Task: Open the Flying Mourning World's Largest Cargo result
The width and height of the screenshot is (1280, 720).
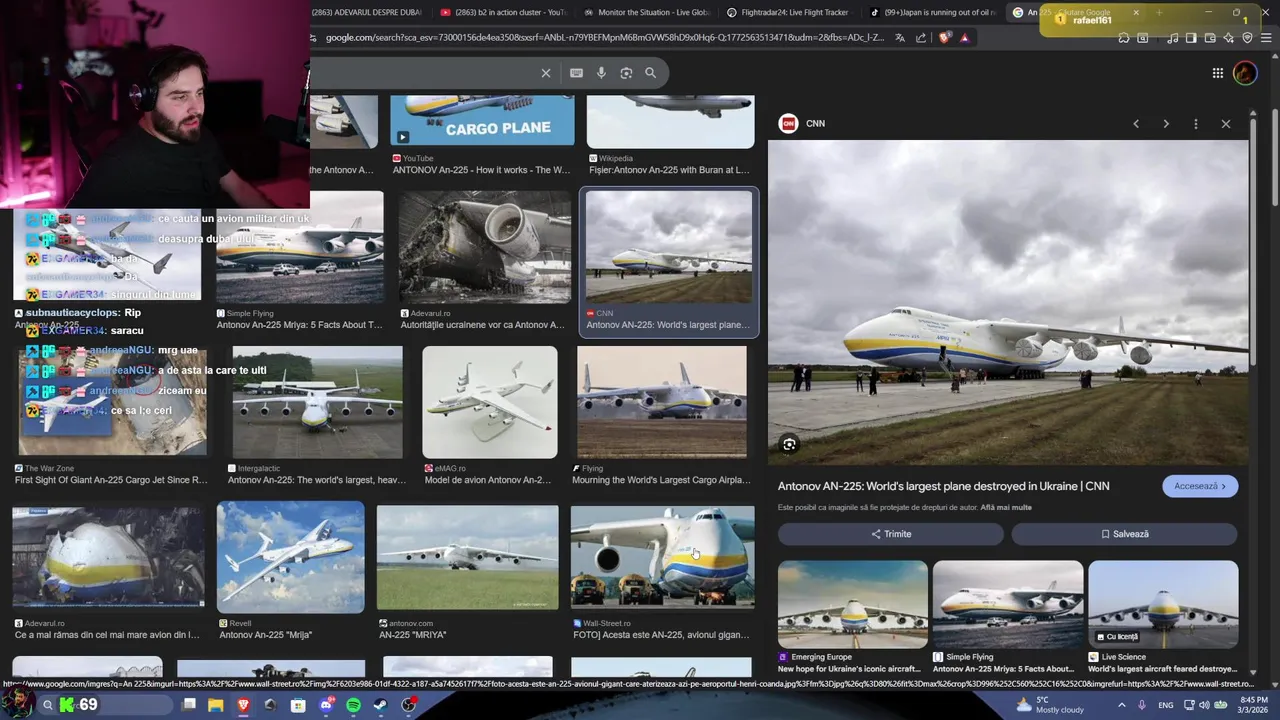Action: click(x=661, y=416)
